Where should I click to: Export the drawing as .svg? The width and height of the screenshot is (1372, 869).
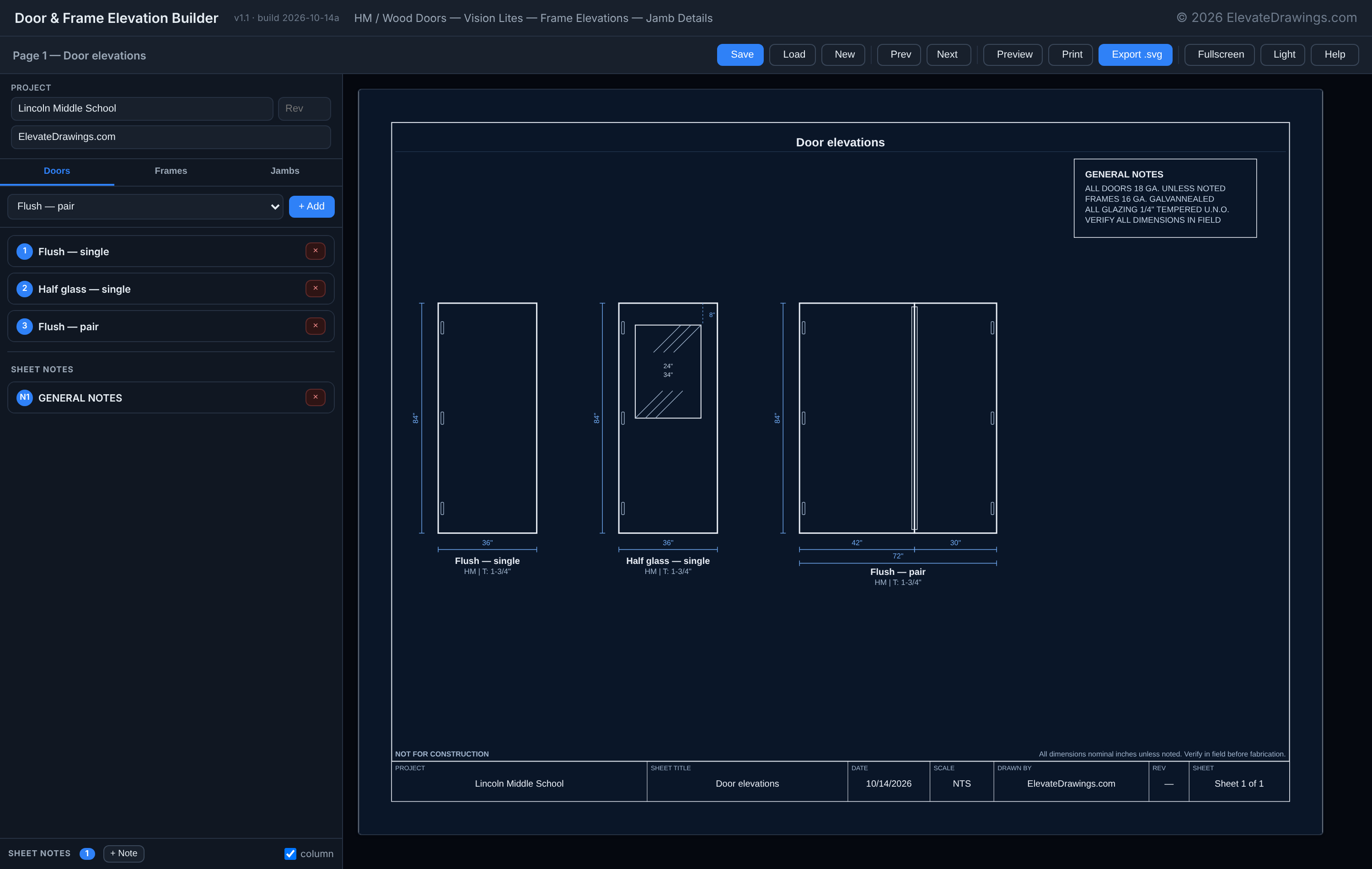click(1136, 55)
